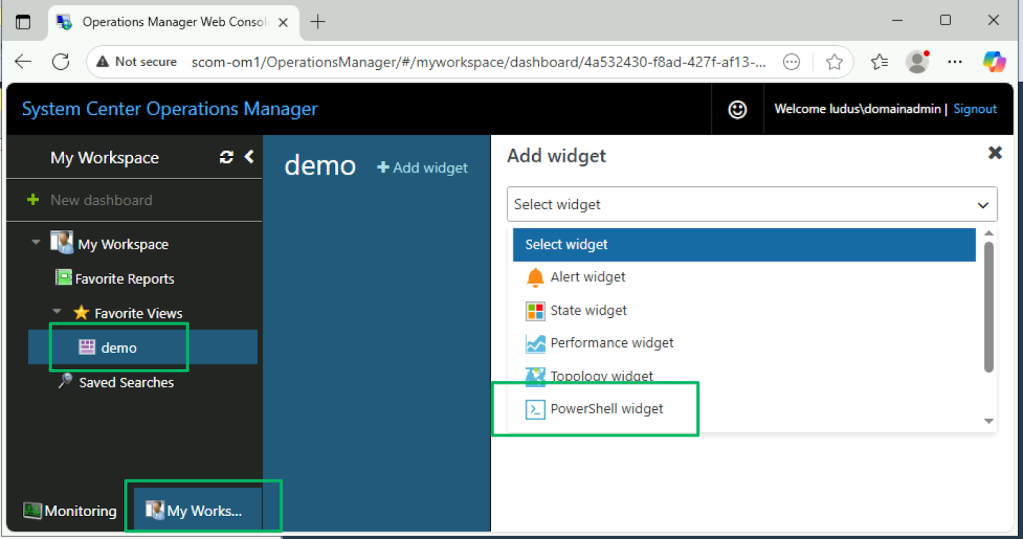Image resolution: width=1023 pixels, height=539 pixels.
Task: Switch to the Monitoring tab
Action: coord(70,511)
